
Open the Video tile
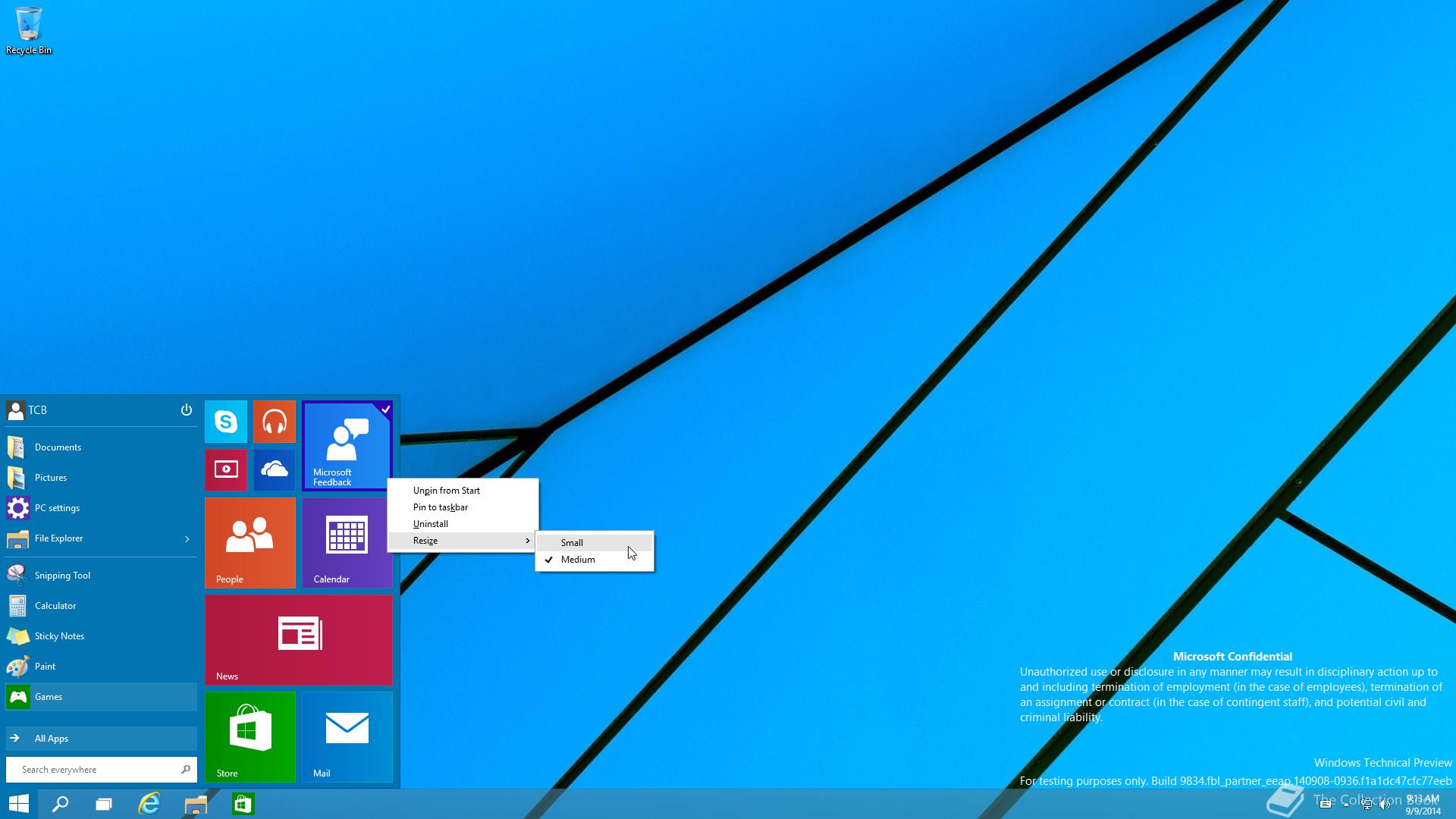coord(226,470)
